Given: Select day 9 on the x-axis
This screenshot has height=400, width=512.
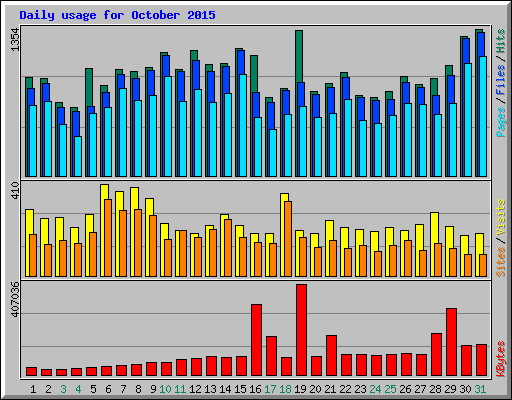Looking at the screenshot, I should click(x=153, y=389).
